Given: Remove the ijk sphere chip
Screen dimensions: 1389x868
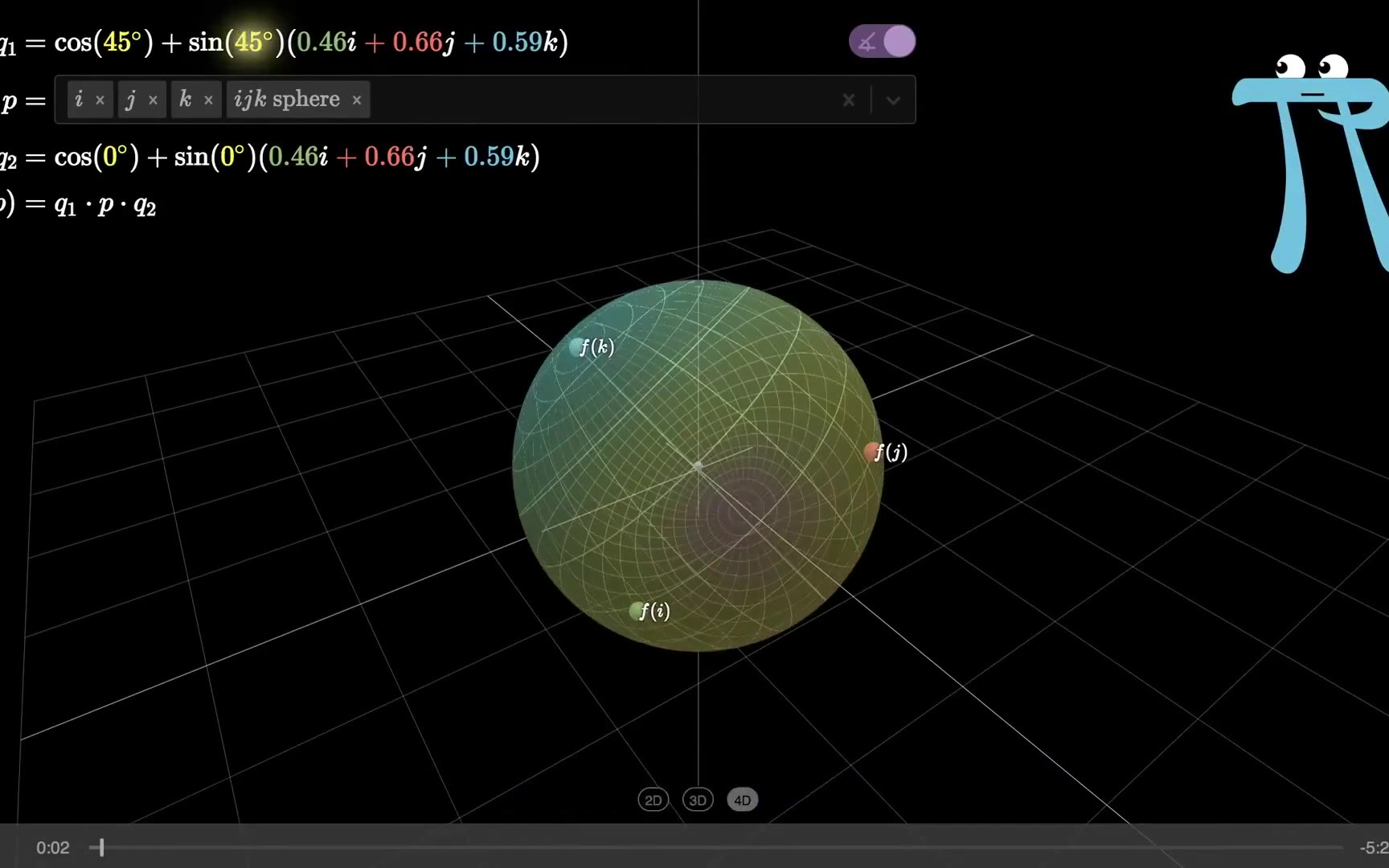Looking at the screenshot, I should 357,100.
